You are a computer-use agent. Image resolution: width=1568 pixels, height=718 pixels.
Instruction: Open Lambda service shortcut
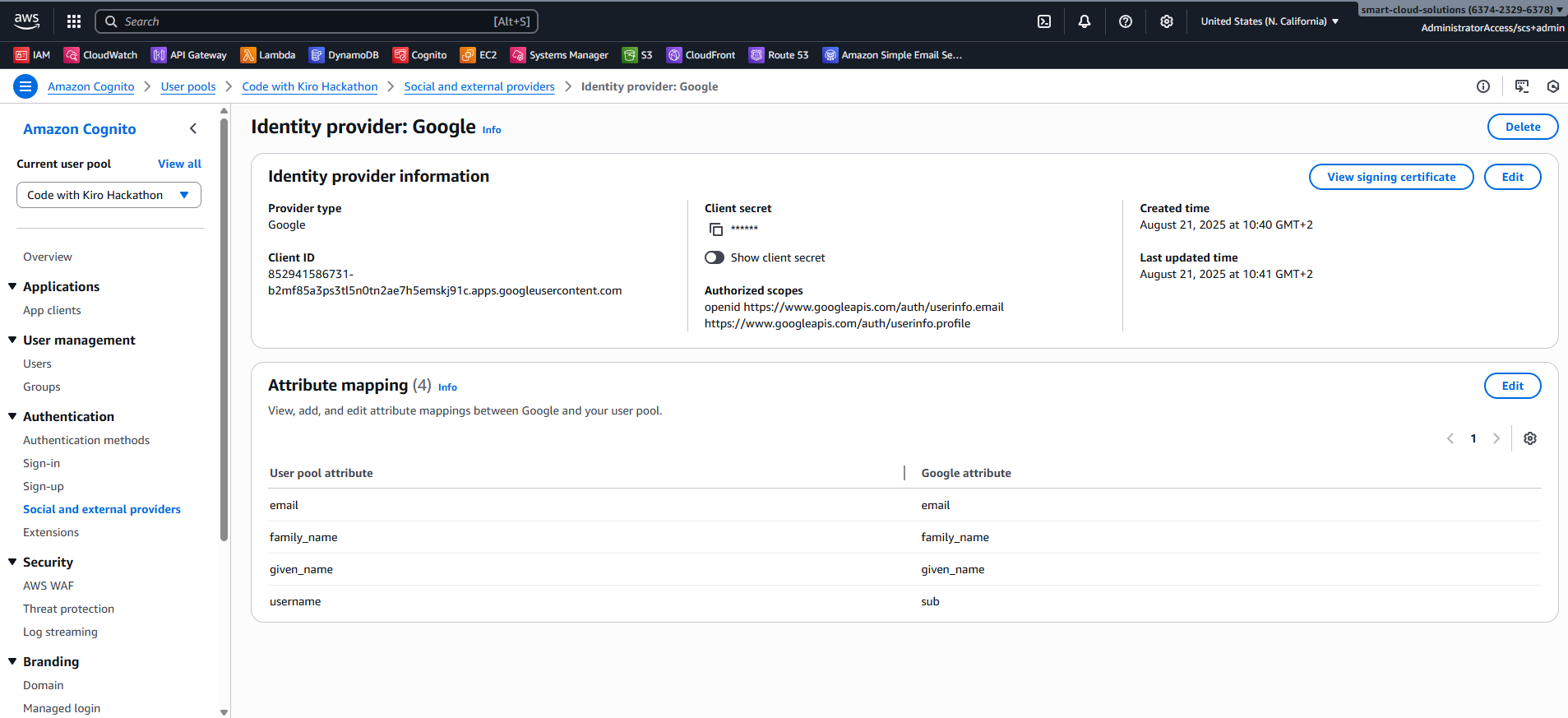tap(268, 55)
